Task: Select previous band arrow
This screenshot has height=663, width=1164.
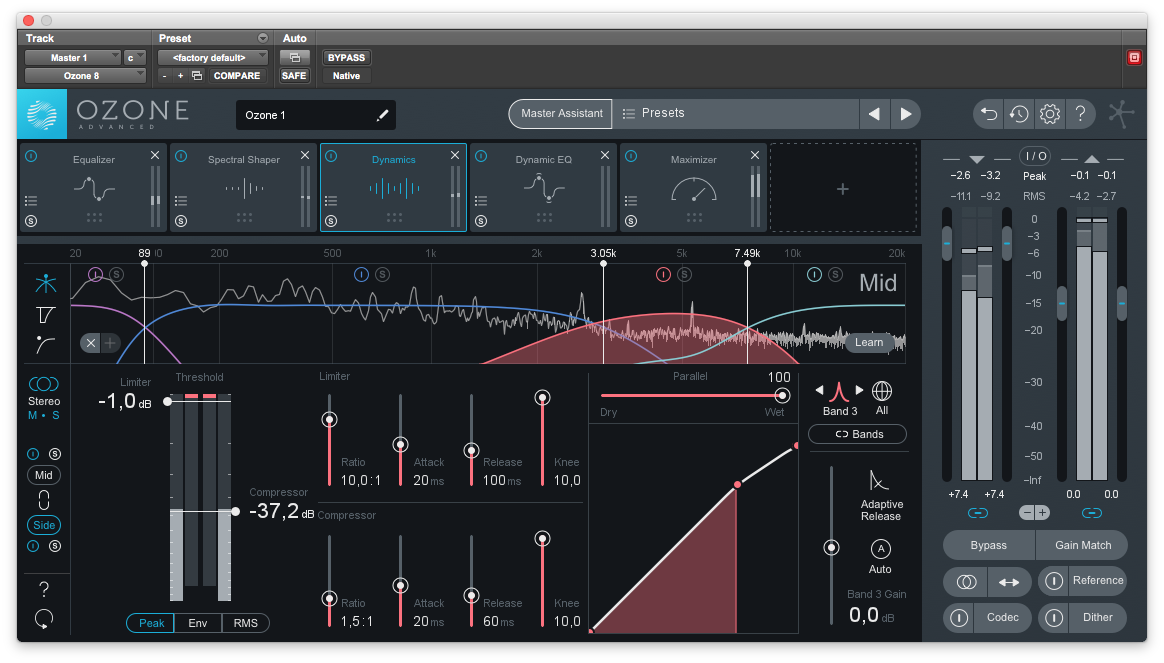Action: (819, 390)
